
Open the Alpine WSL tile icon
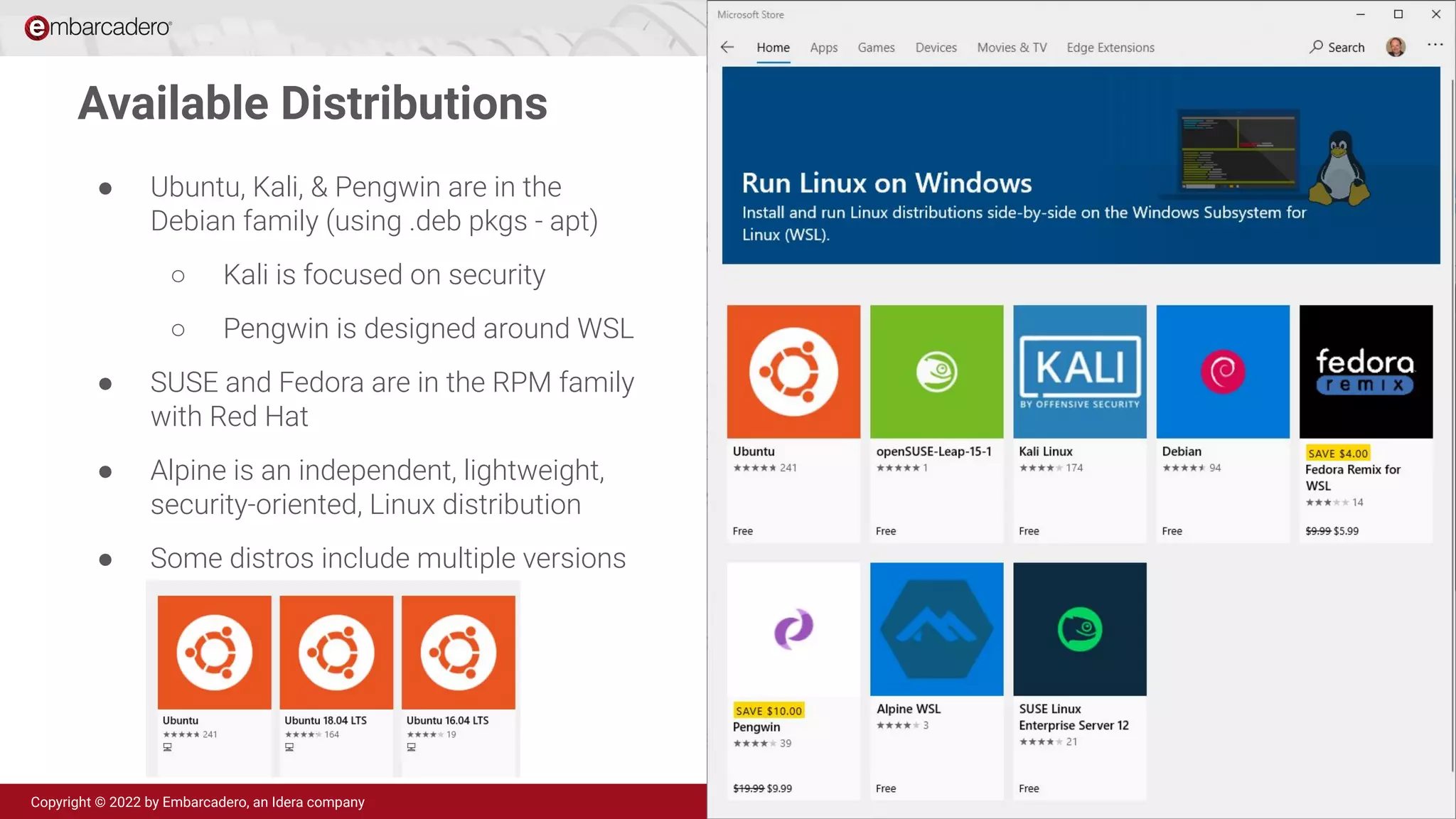pos(936,629)
